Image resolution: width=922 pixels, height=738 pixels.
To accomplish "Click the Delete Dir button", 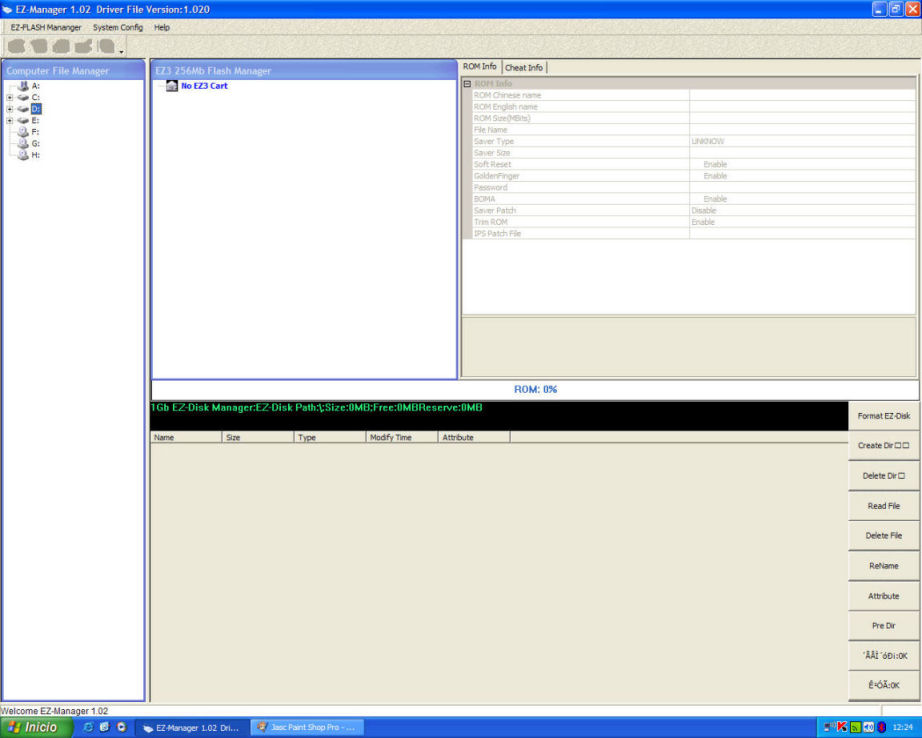I will click(x=883, y=476).
